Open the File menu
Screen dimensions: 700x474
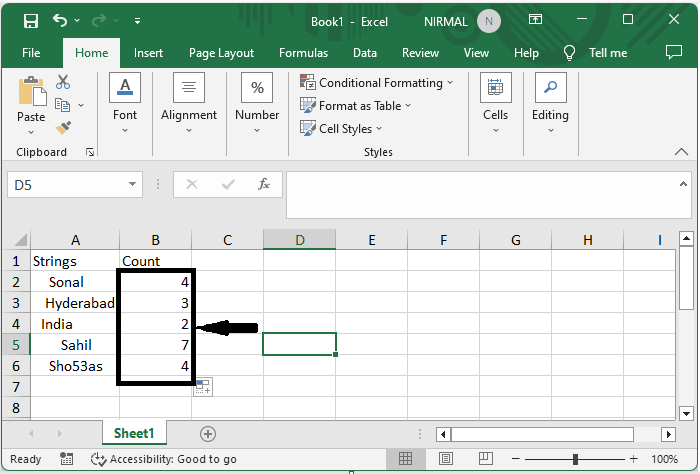tap(31, 53)
